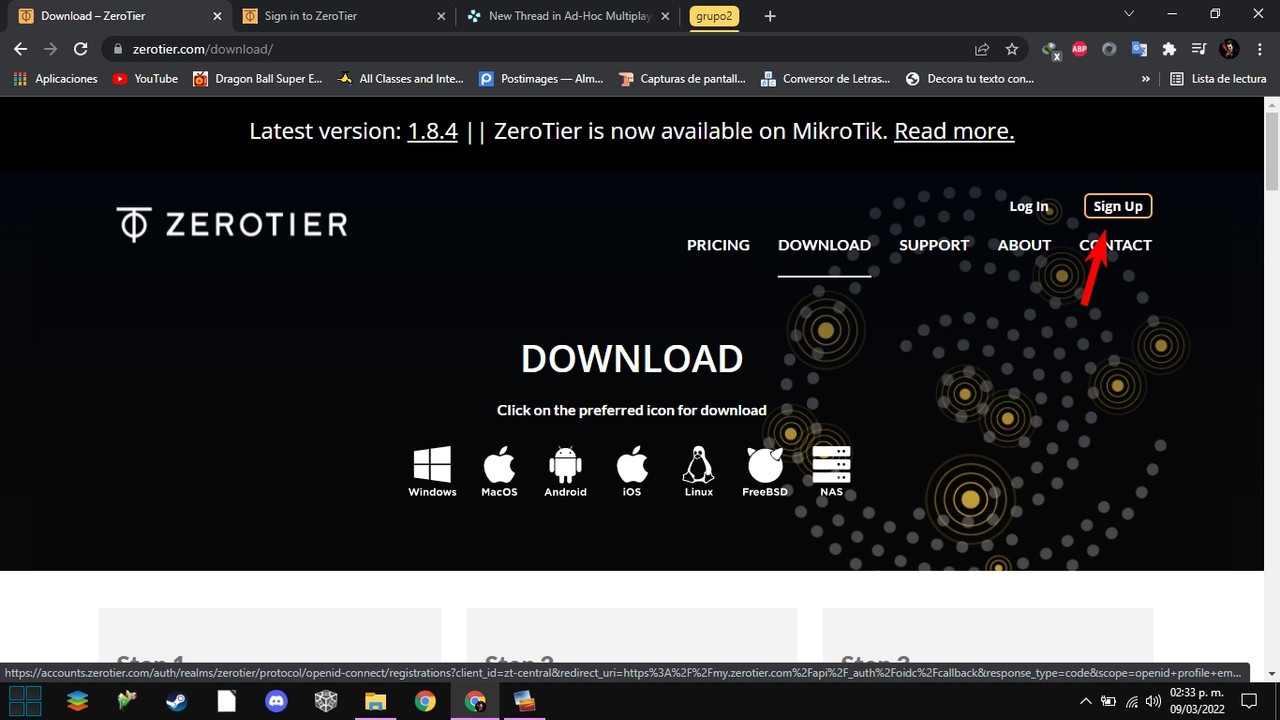Click the taskbar volume icon

pos(1152,701)
